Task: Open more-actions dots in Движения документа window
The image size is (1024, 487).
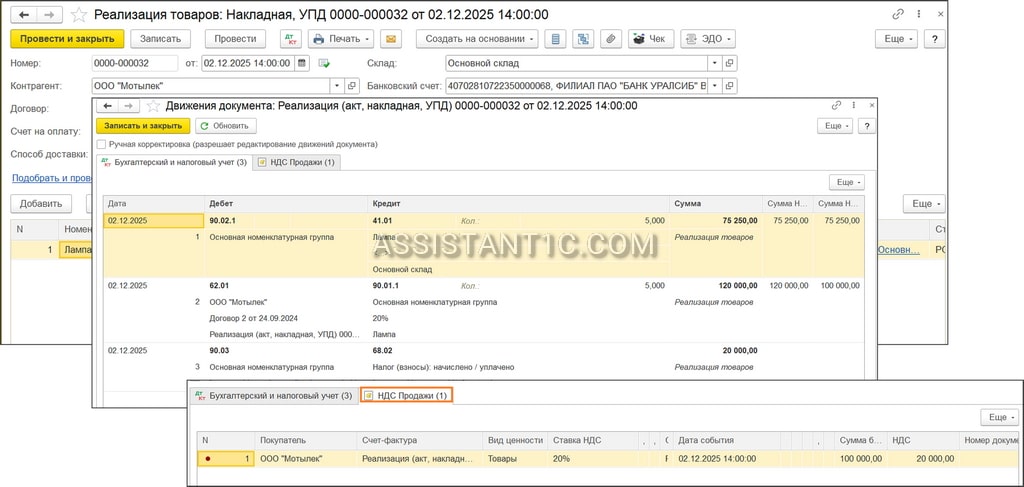Action: click(854, 106)
